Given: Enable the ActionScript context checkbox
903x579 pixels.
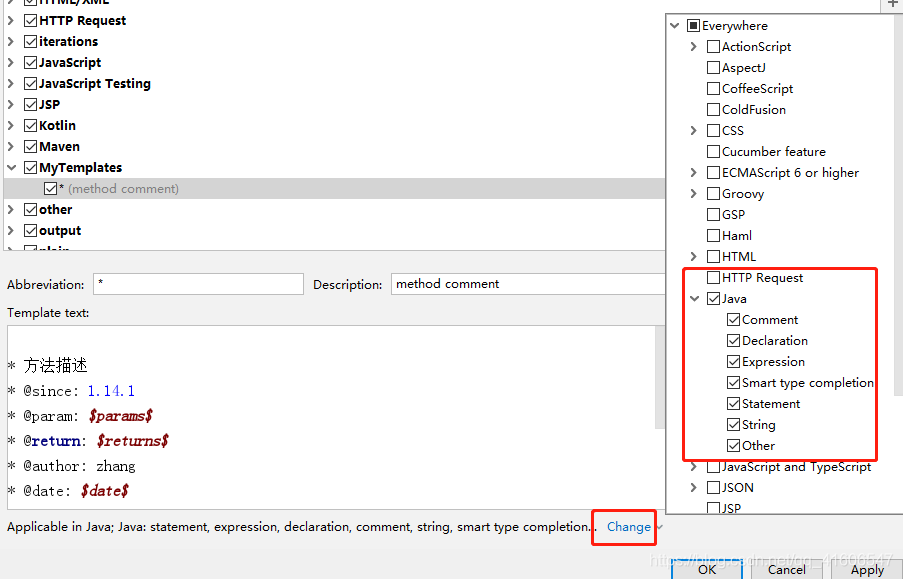Looking at the screenshot, I should (x=713, y=47).
